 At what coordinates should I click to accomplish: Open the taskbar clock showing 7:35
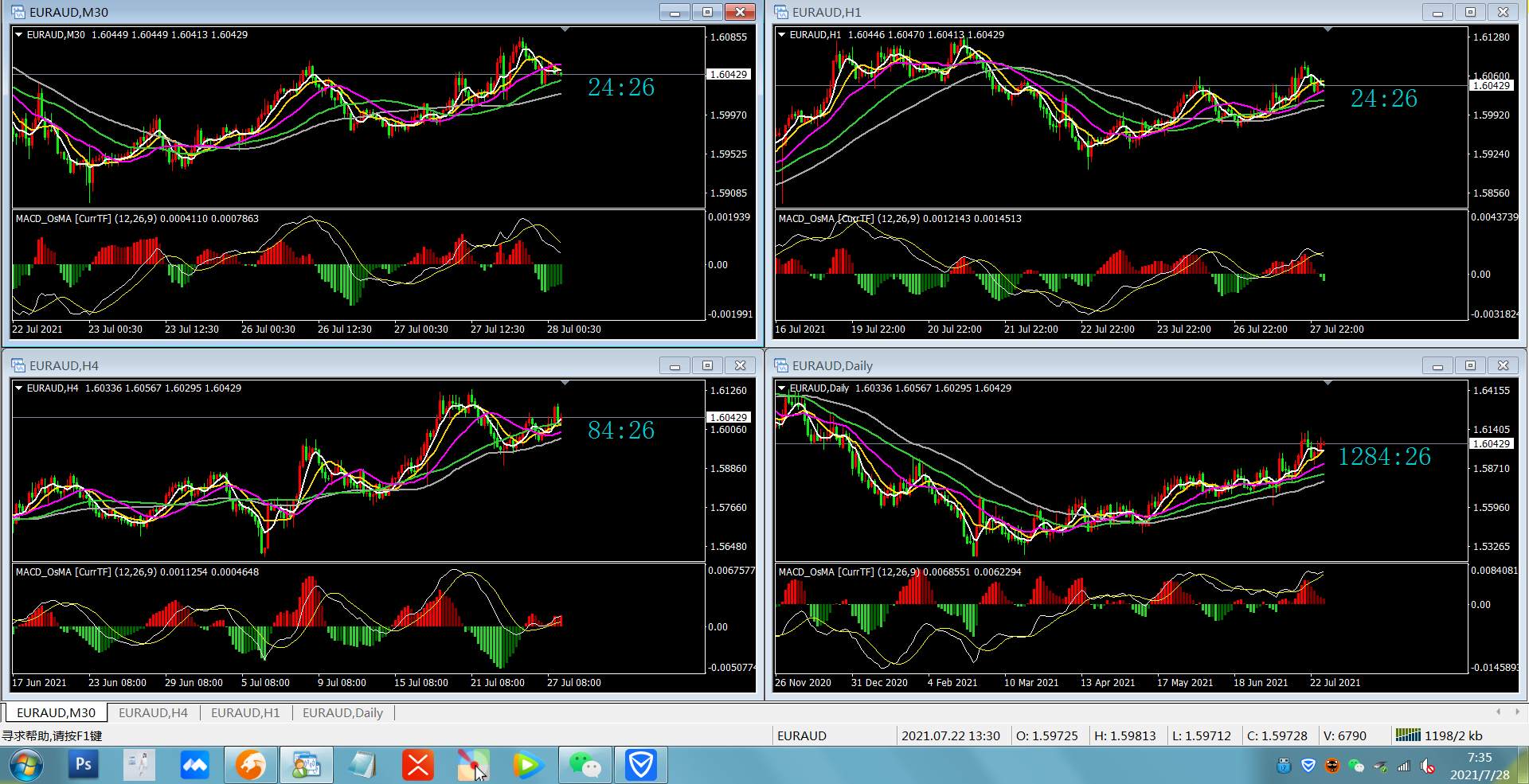pyautogui.click(x=1480, y=766)
